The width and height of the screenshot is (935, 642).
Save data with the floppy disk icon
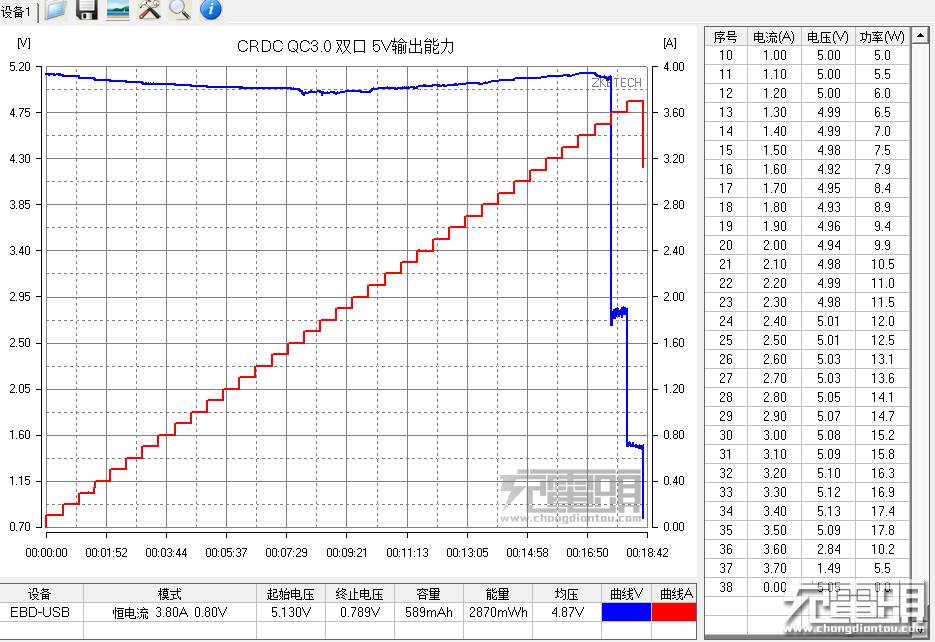point(86,10)
